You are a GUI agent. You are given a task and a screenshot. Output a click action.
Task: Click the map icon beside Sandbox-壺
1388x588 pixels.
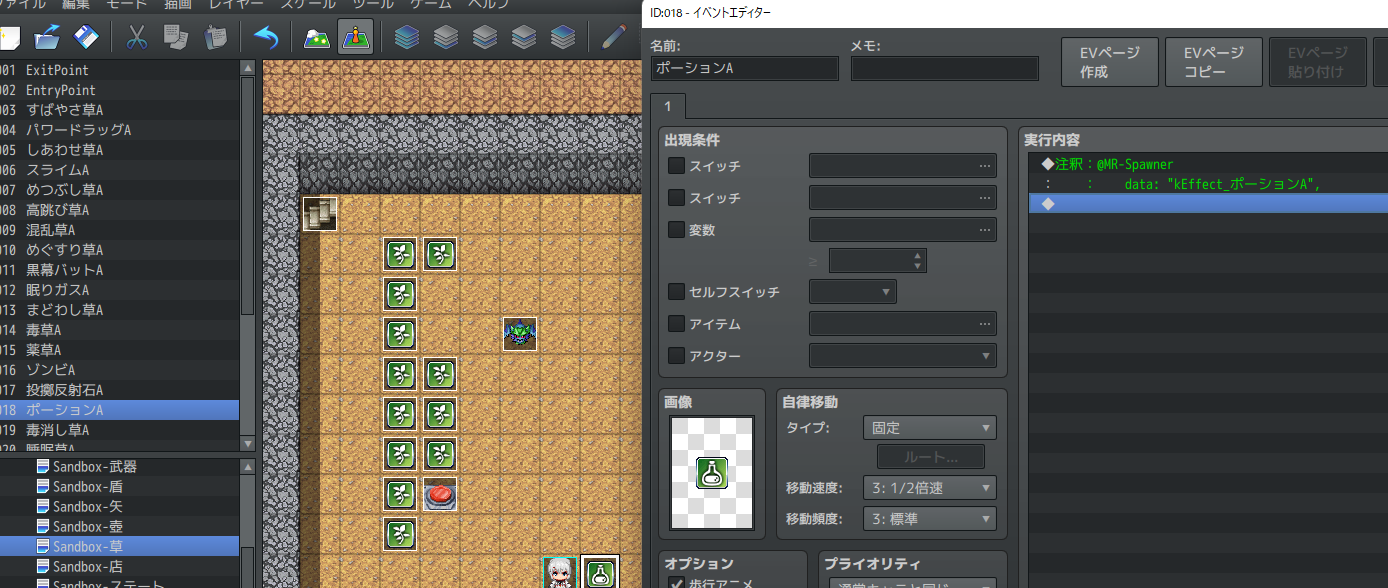tap(43, 527)
